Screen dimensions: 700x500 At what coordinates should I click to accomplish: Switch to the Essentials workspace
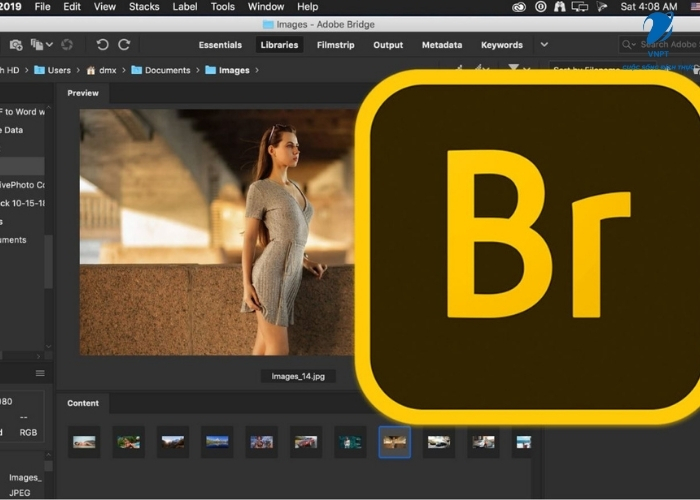tap(220, 45)
